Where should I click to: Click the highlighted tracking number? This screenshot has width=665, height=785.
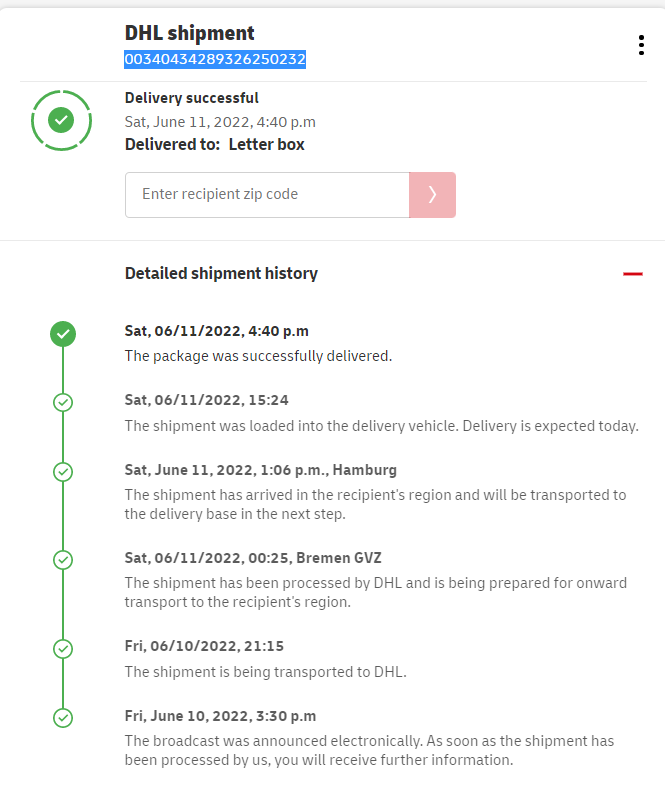215,60
